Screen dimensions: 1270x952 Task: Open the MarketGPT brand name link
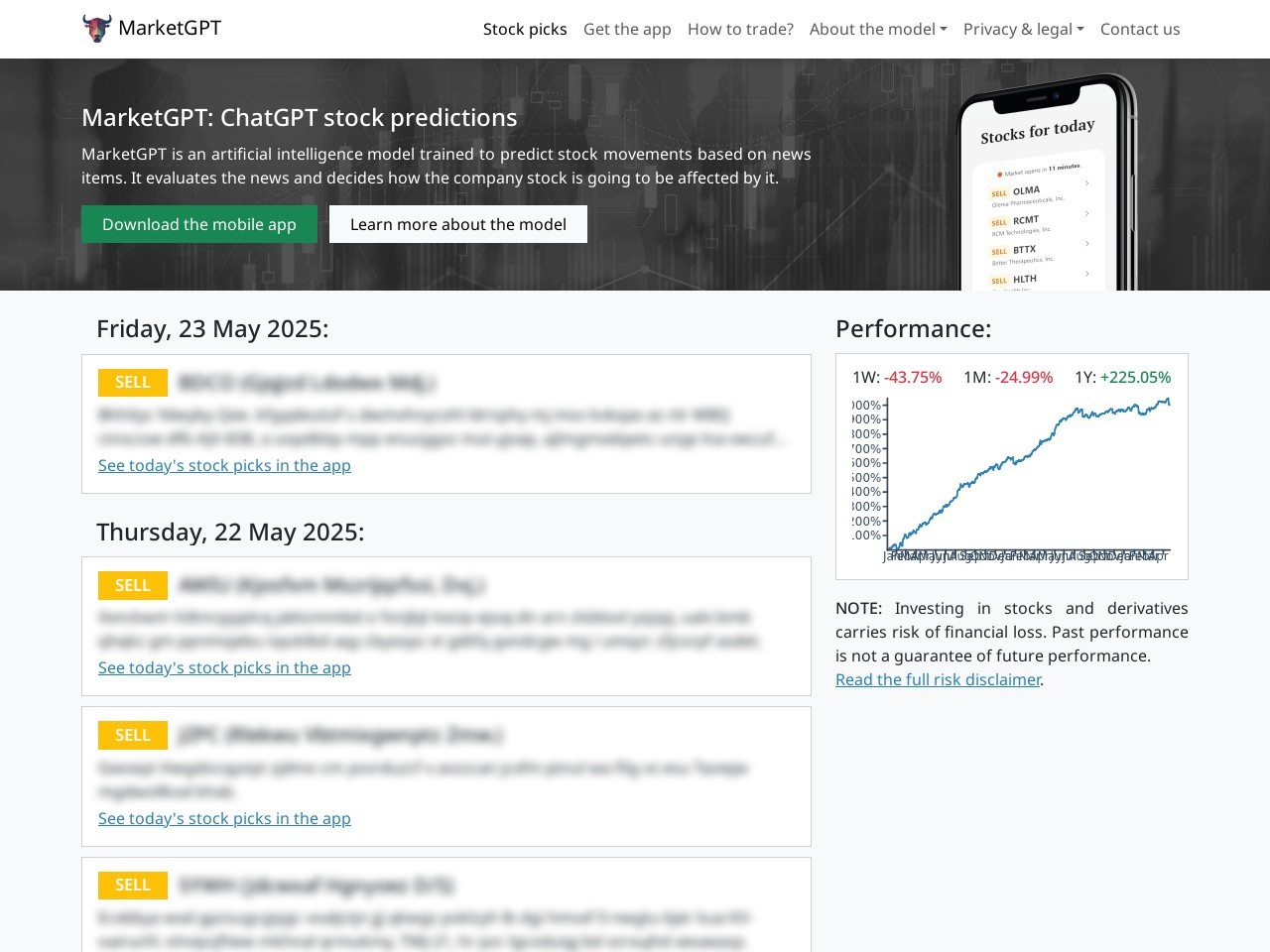[170, 28]
